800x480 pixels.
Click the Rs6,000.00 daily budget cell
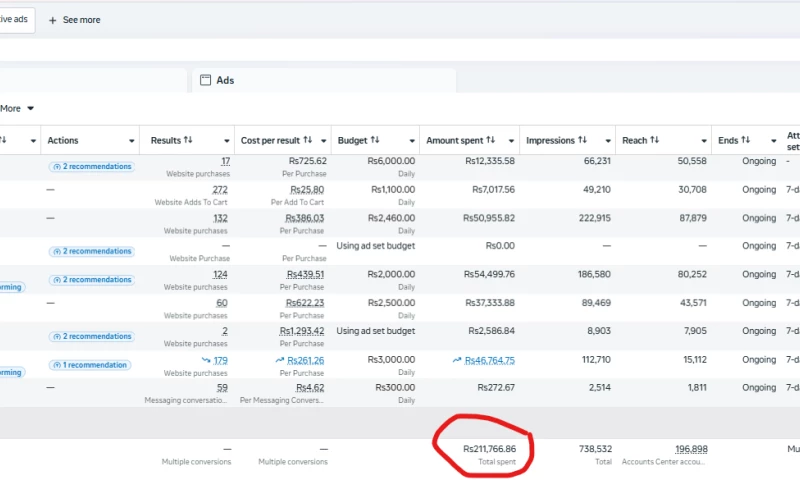click(391, 161)
